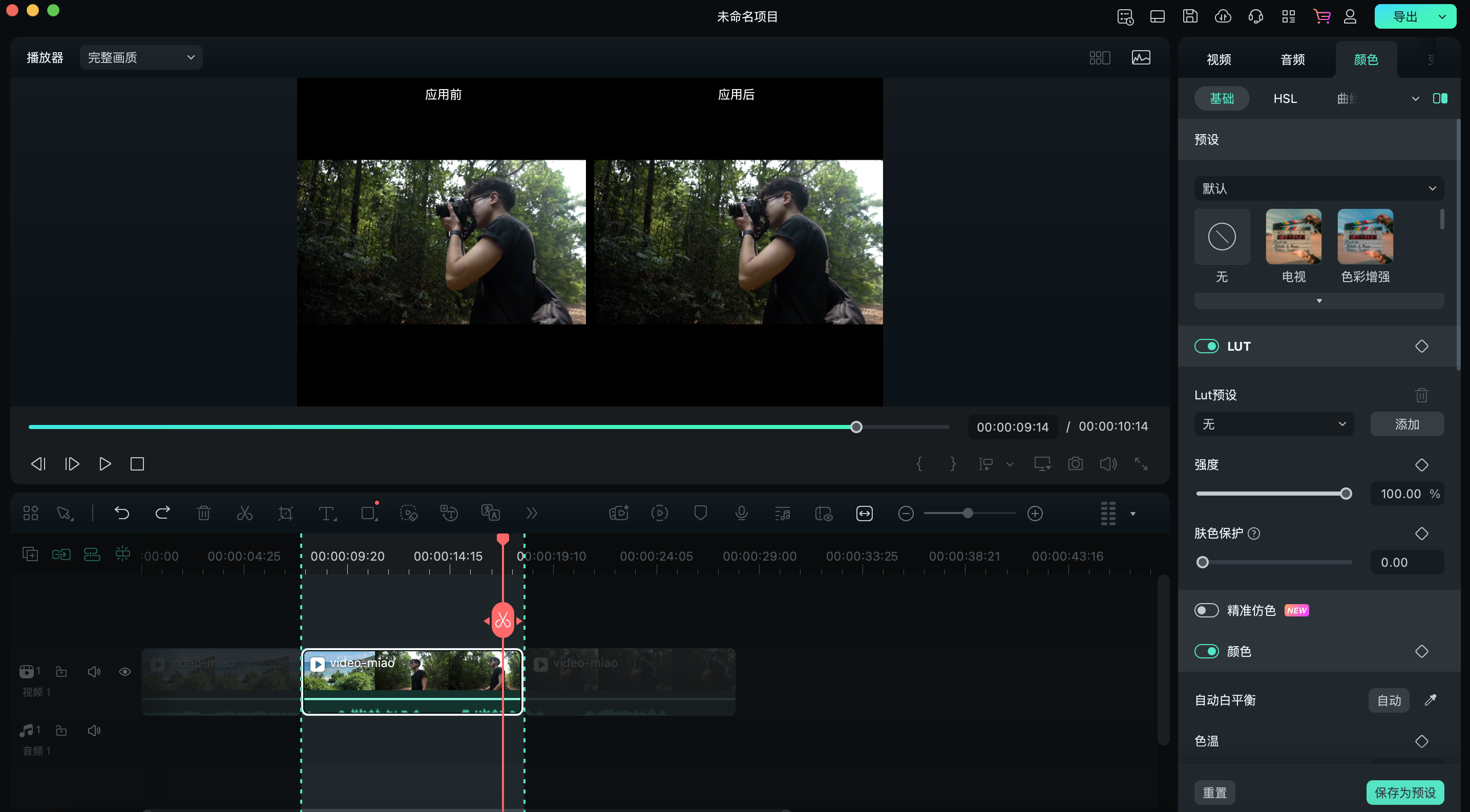The image size is (1470, 812).
Task: Hide 视频 1 track with eye icon
Action: [125, 672]
